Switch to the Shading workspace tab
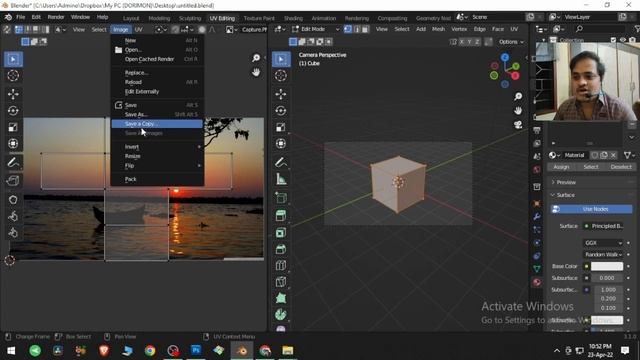 [x=293, y=18]
